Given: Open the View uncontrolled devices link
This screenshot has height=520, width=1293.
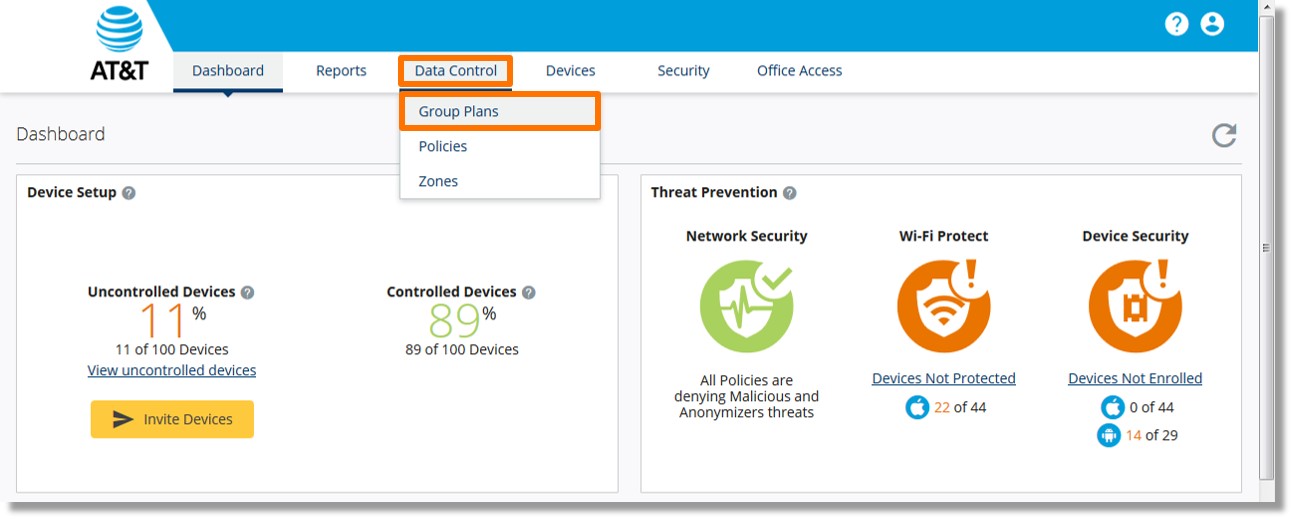Looking at the screenshot, I should (x=172, y=370).
